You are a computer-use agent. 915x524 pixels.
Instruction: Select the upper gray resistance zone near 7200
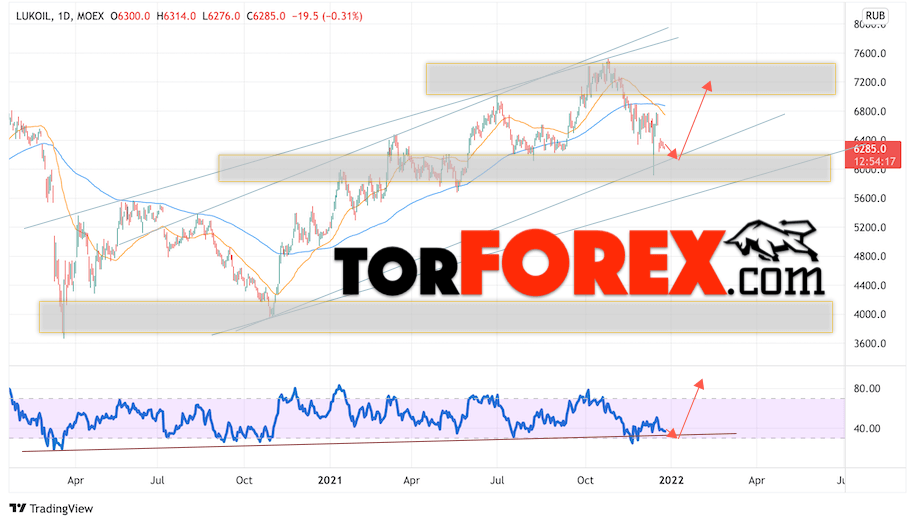coord(631,79)
